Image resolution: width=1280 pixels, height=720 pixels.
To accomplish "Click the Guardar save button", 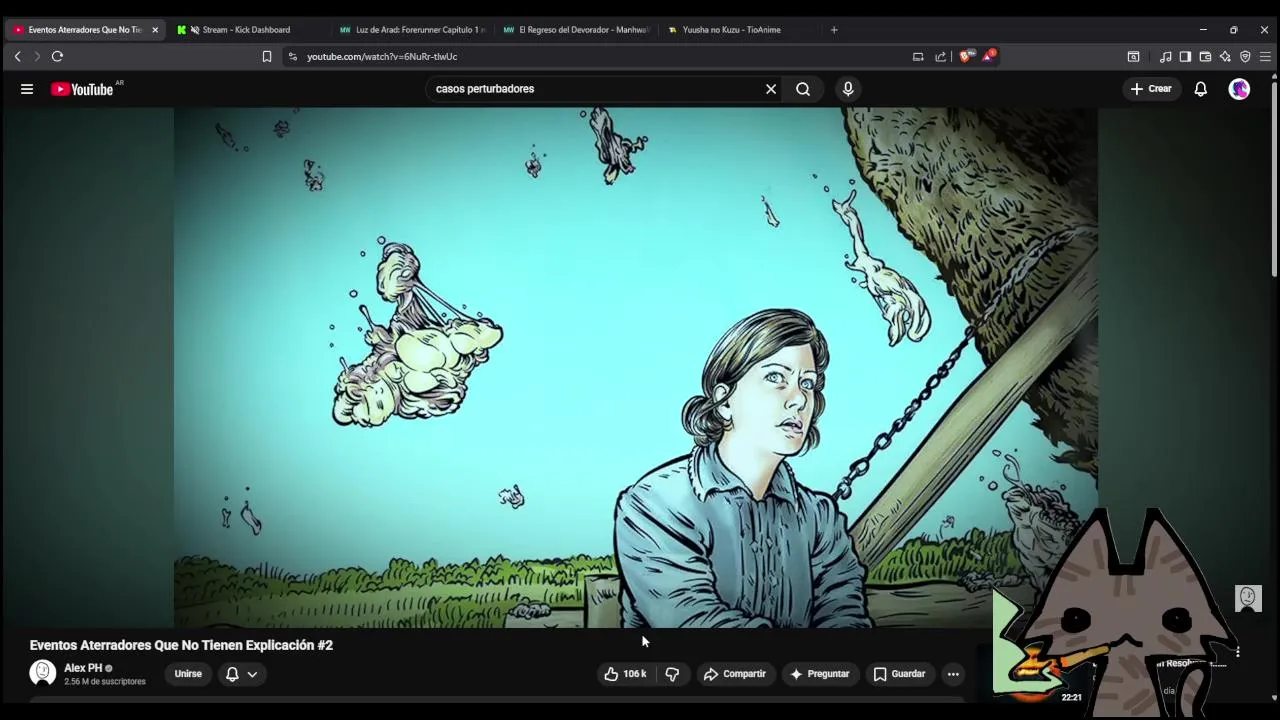I will pos(899,674).
